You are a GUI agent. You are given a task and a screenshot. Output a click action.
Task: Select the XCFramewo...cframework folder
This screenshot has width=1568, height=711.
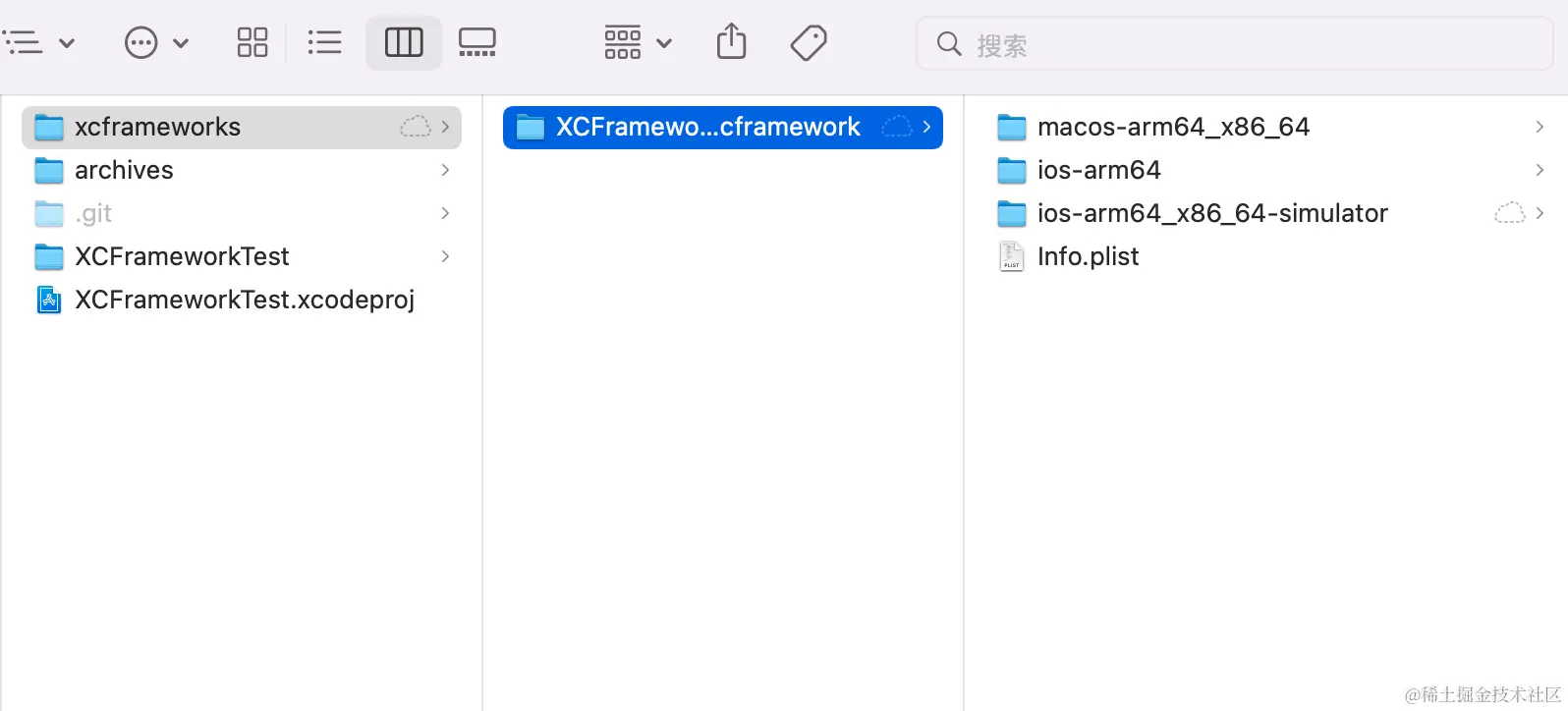[723, 127]
